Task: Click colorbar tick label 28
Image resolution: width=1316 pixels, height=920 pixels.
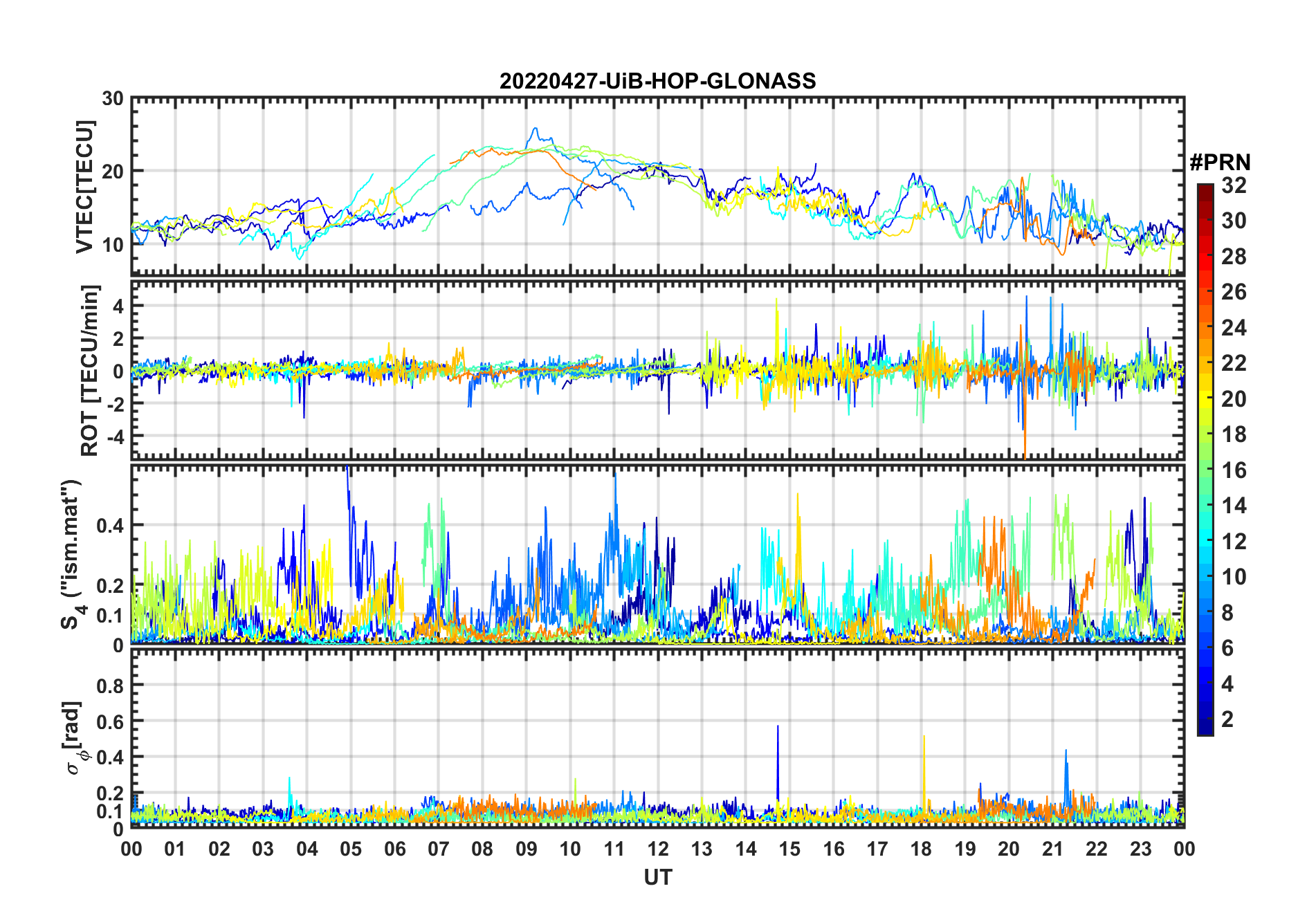Action: 1234,257
